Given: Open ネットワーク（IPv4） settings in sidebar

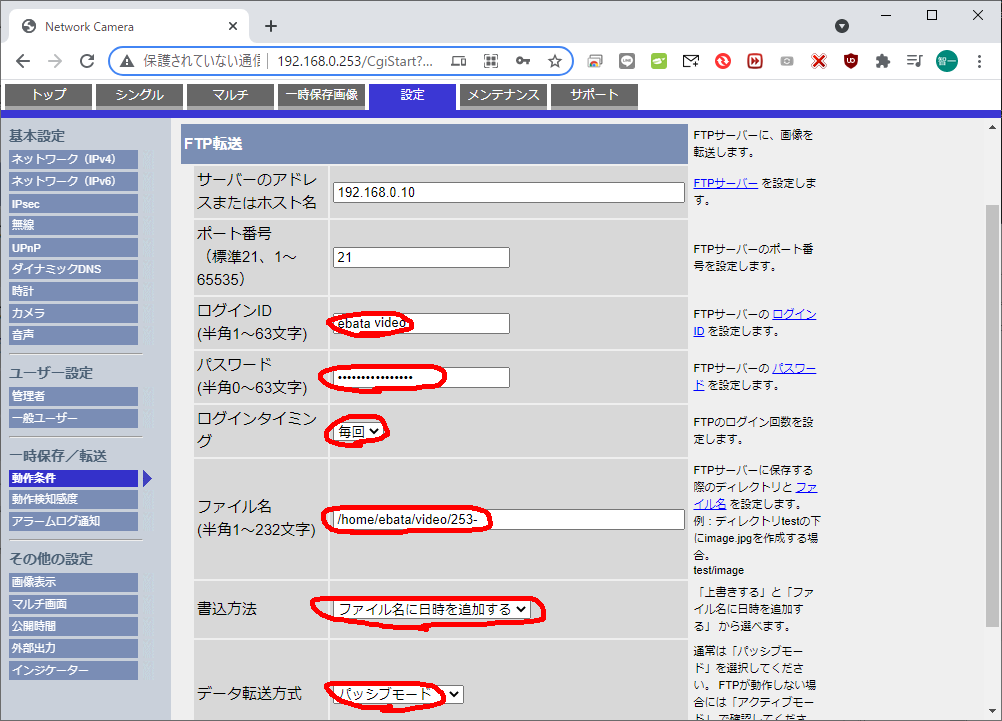Looking at the screenshot, I should click(x=73, y=159).
